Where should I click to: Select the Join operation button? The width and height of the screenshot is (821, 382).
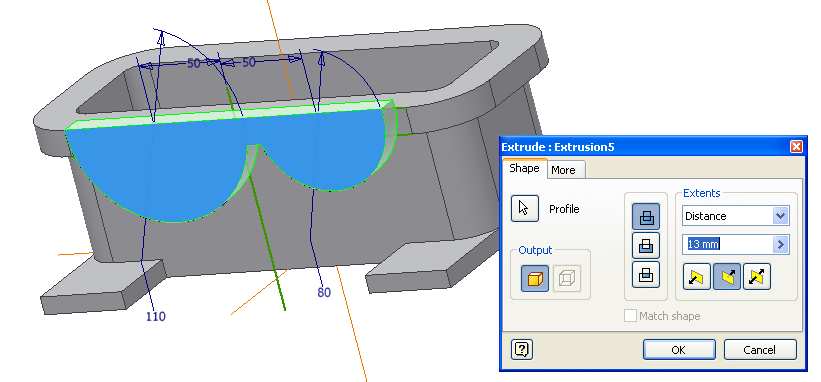(x=646, y=217)
